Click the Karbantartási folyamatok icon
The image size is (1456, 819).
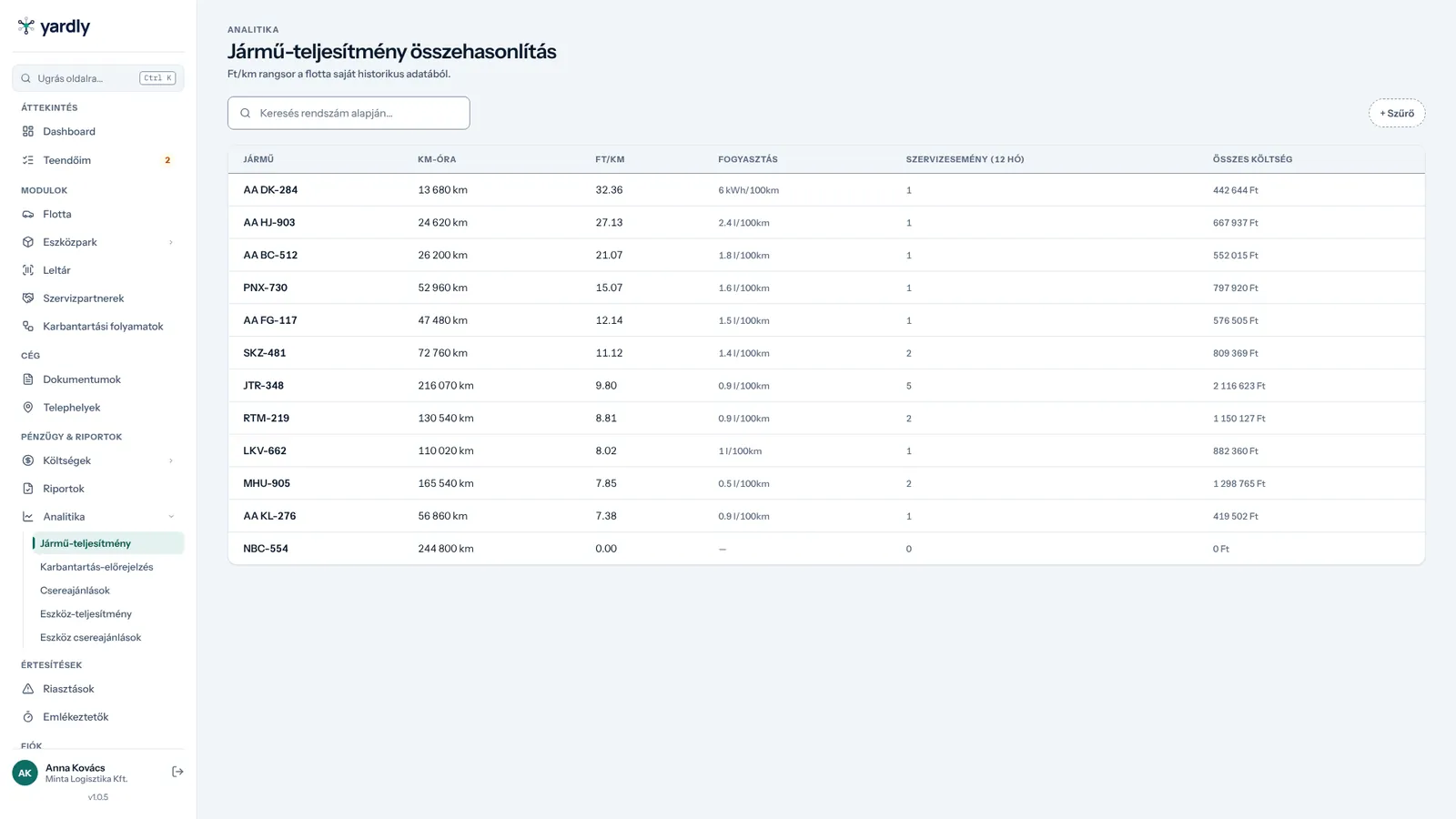[x=28, y=326]
